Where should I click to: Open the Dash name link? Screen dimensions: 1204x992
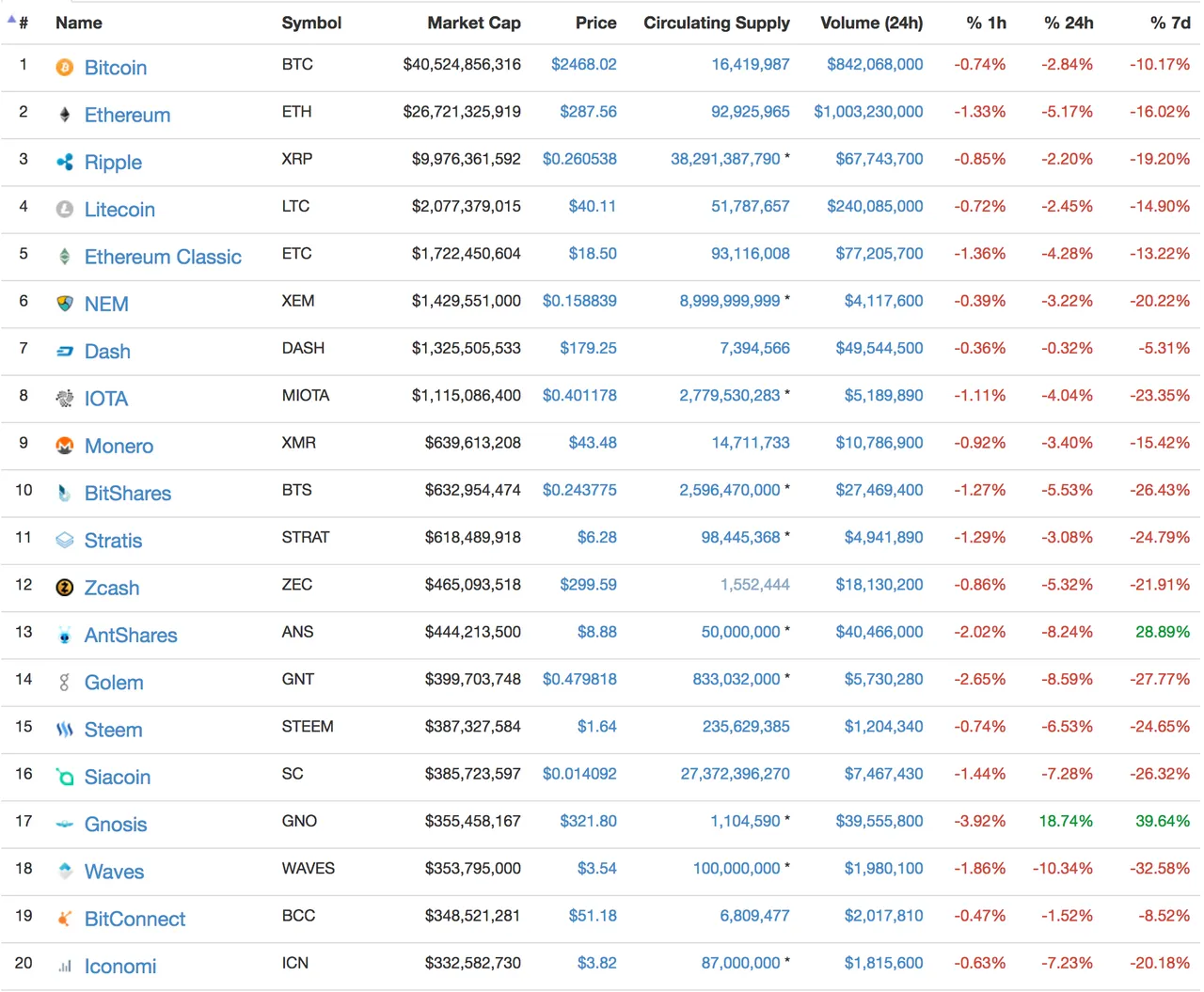point(107,352)
